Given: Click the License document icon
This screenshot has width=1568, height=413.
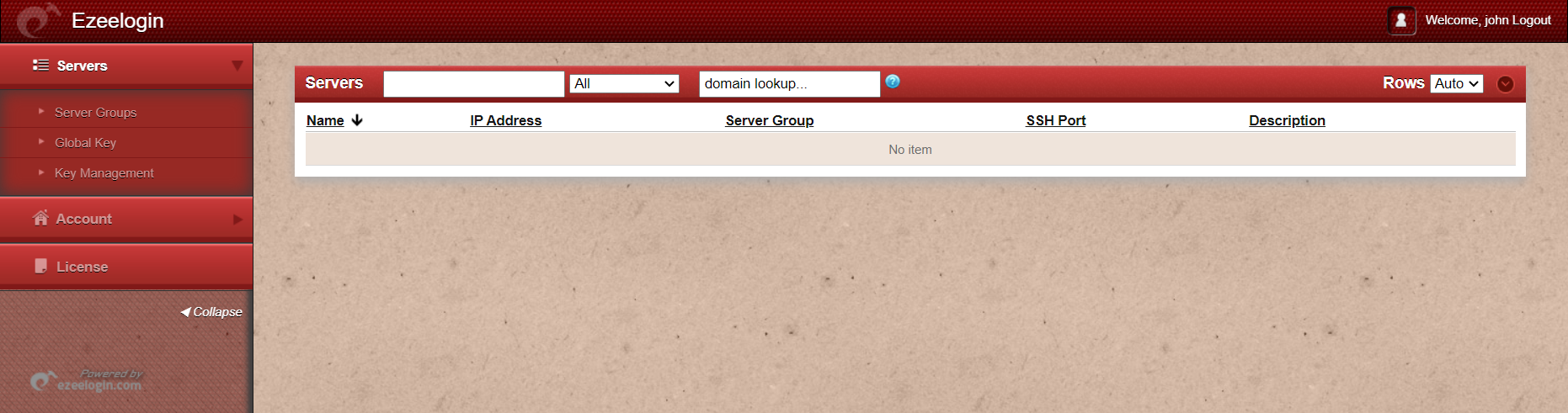Looking at the screenshot, I should (40, 266).
